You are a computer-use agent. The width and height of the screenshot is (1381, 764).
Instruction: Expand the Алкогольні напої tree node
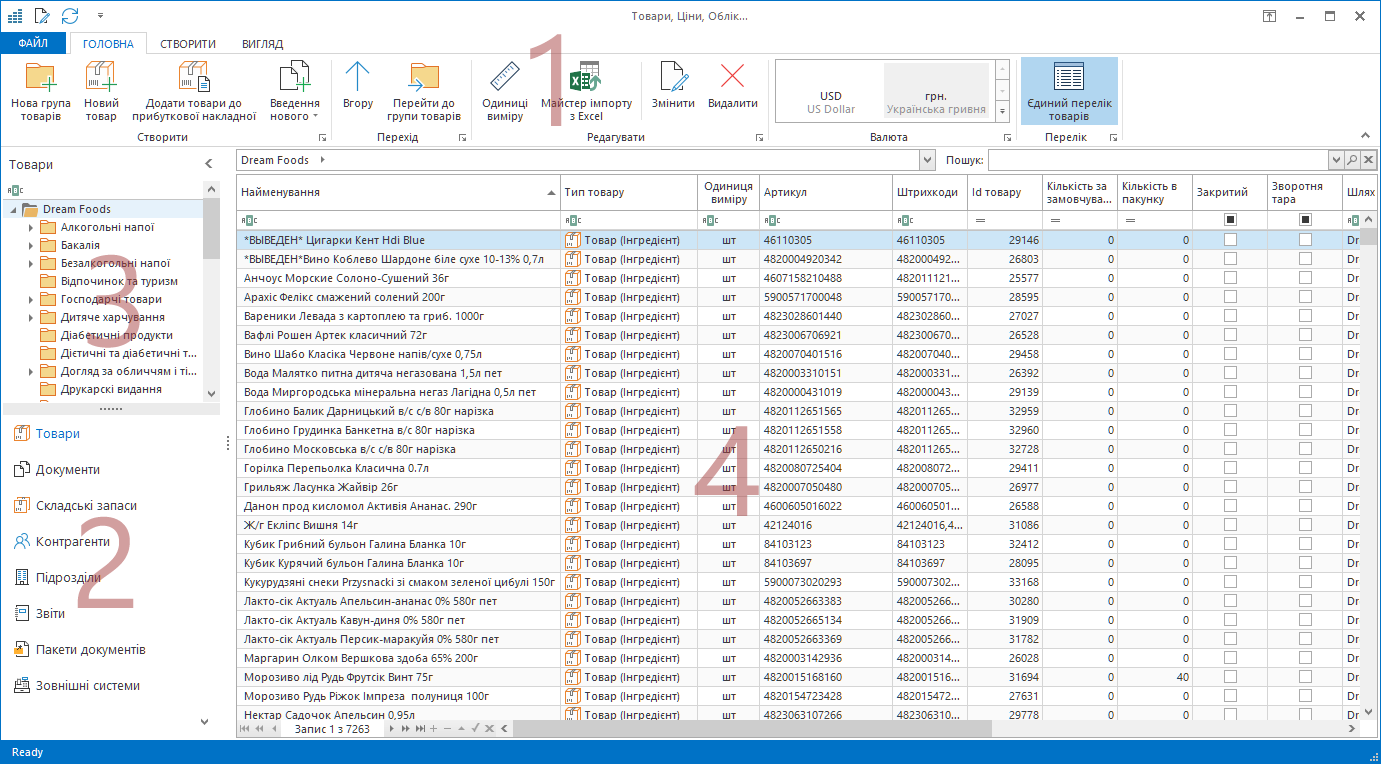click(31, 228)
